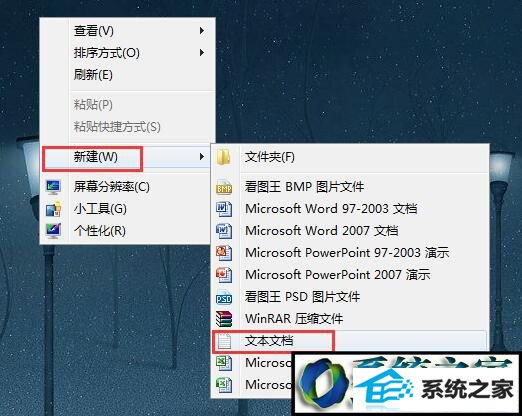The height and width of the screenshot is (416, 522).
Task: Create a new 文件夹(F) folder
Action: click(350, 157)
